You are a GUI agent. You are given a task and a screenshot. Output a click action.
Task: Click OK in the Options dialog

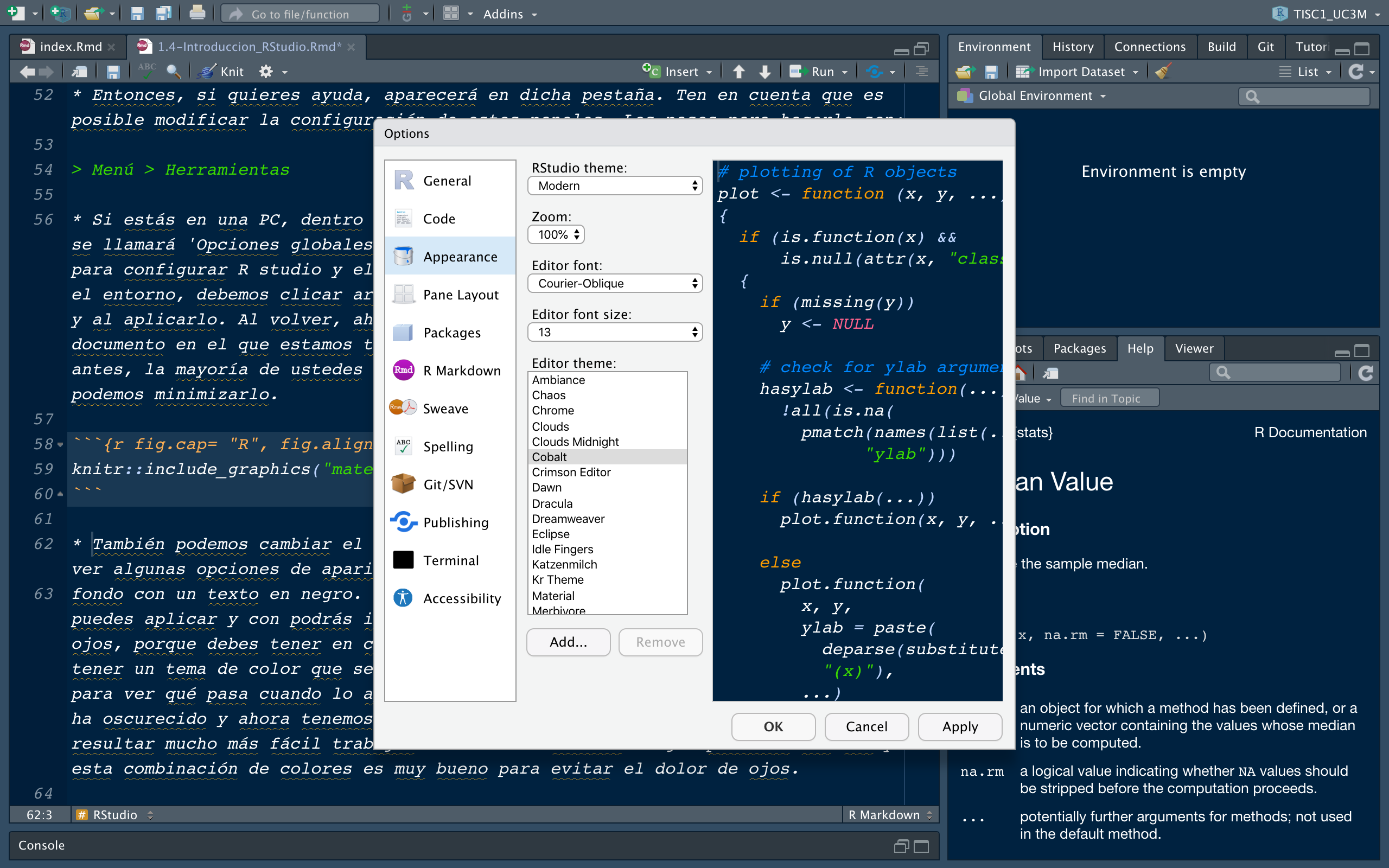pos(773,726)
